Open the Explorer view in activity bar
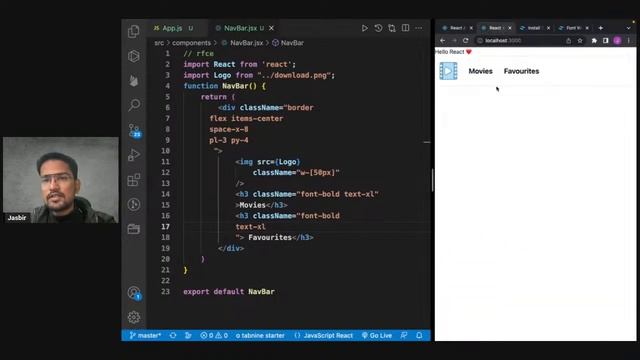The image size is (640, 360). [134, 31]
